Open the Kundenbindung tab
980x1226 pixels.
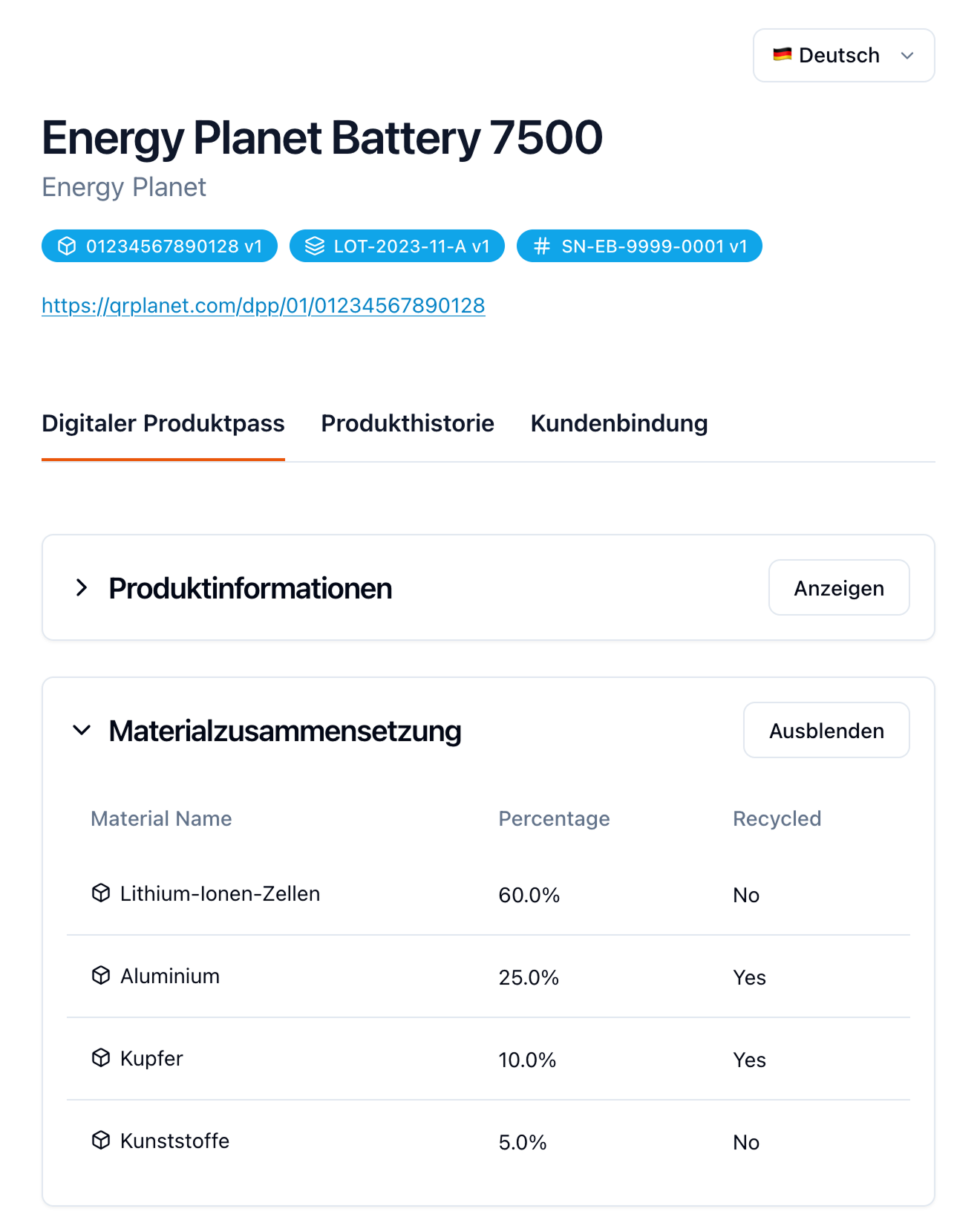[618, 423]
